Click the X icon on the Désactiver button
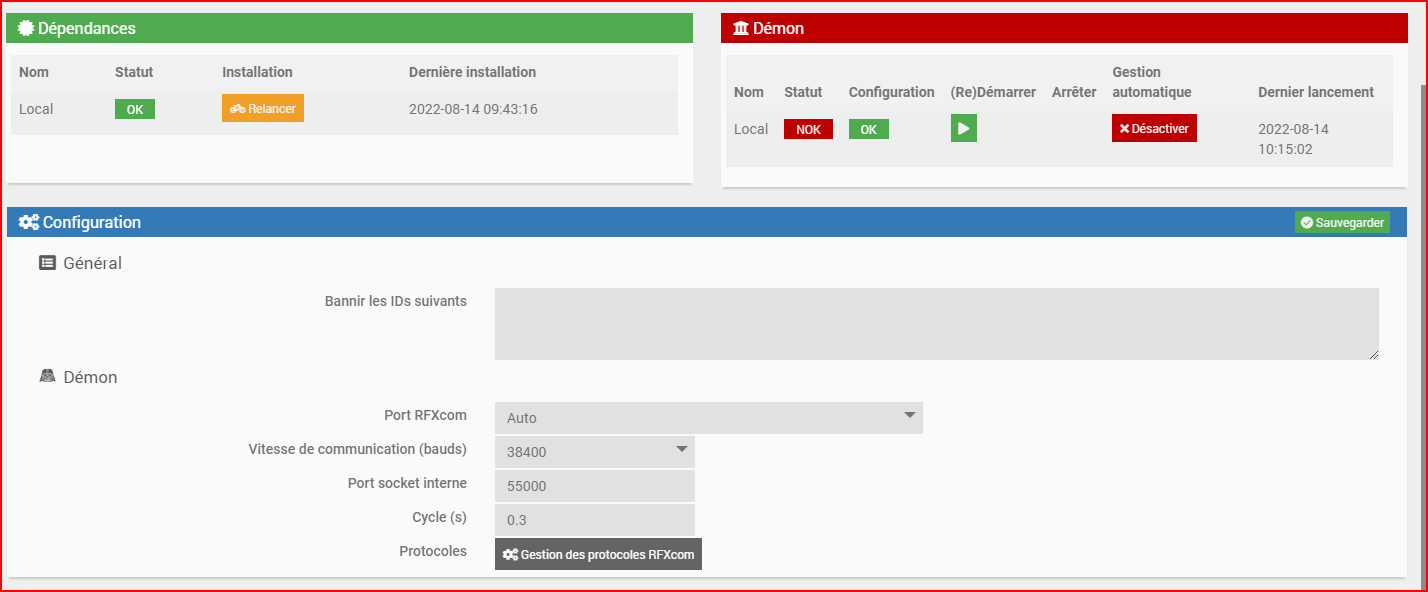Screen dimensions: 1428x592 coord(1122,128)
